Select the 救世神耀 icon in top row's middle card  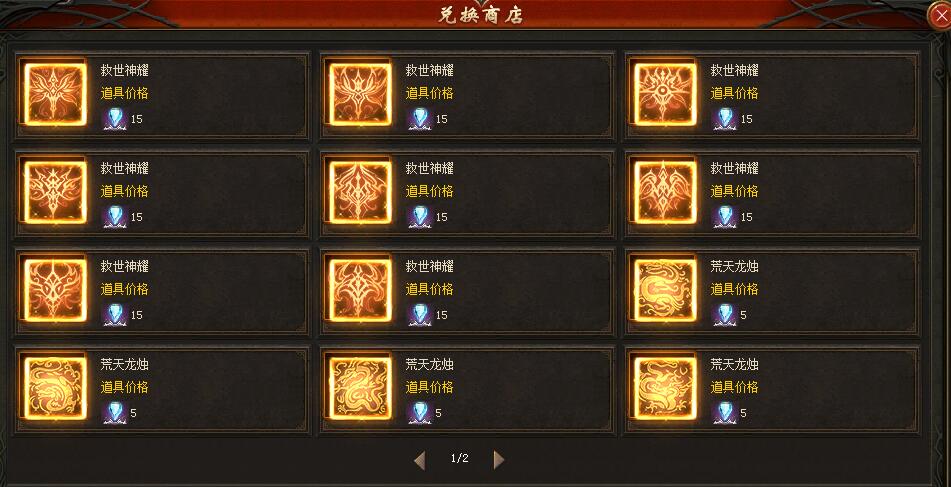pyautogui.click(x=360, y=95)
